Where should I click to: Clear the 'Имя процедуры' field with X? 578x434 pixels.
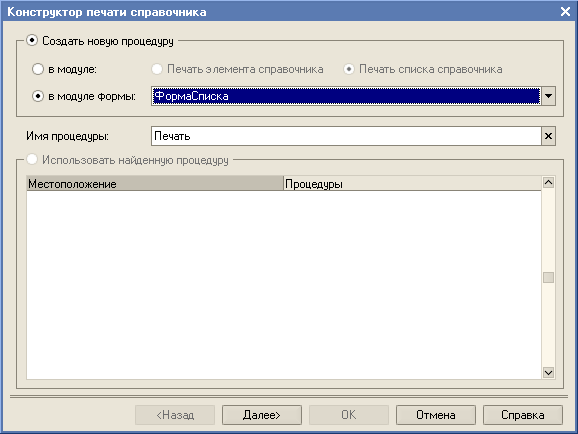coord(549,136)
